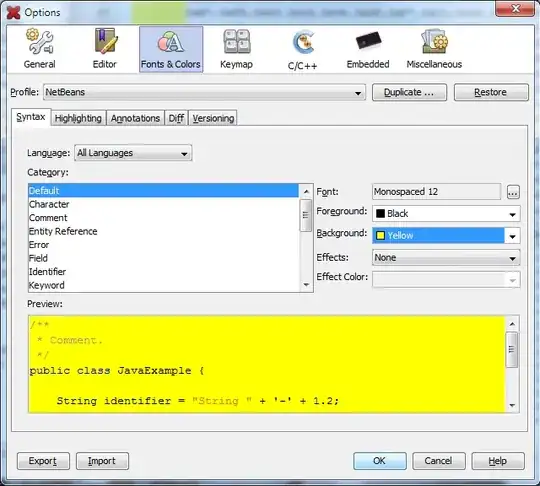Open the C/C++ options category

tap(302, 49)
